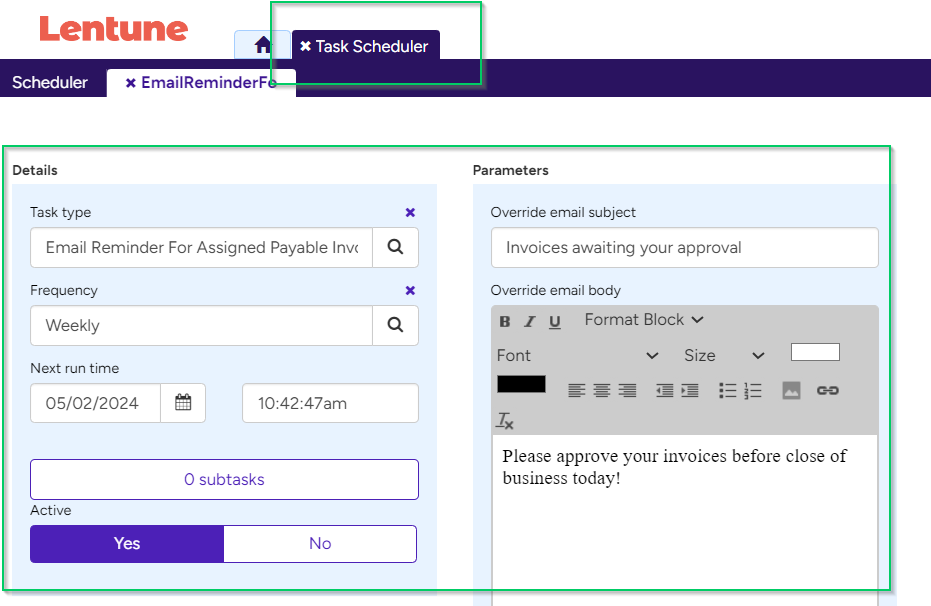
Task: Toggle underline formatting in email body
Action: (555, 322)
